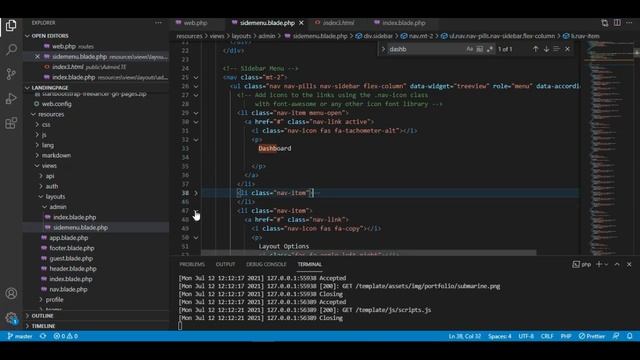Close the sidemenu.blade.php tab

pos(301,23)
